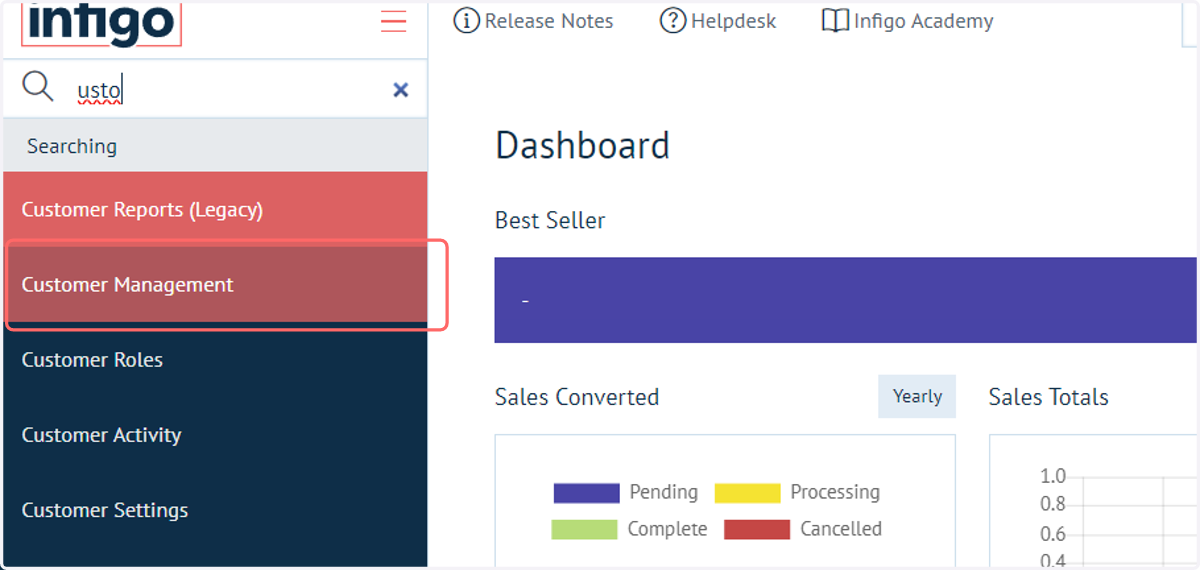The image size is (1200, 570).
Task: Click the Yearly button for Sales Converted
Action: (917, 396)
